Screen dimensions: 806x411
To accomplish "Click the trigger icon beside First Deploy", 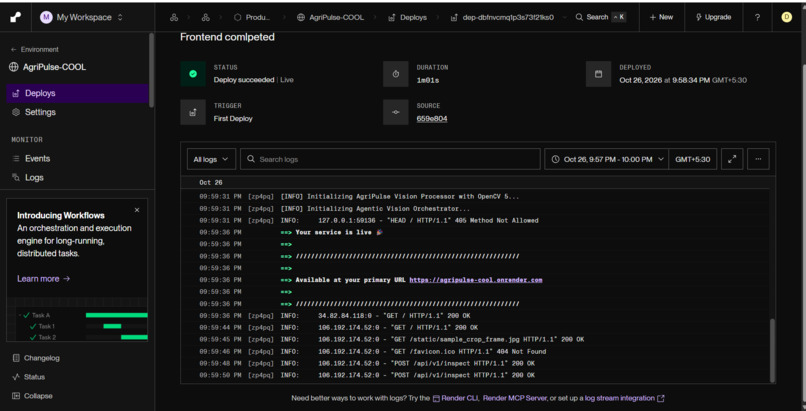I will point(193,112).
